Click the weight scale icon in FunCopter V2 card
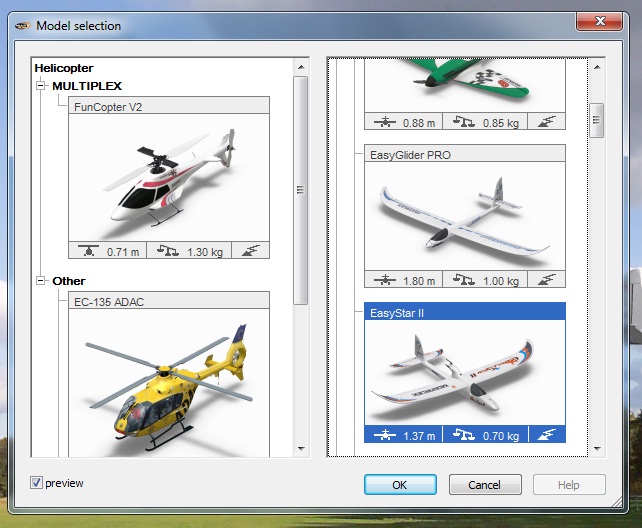This screenshot has width=642, height=528. tap(168, 250)
